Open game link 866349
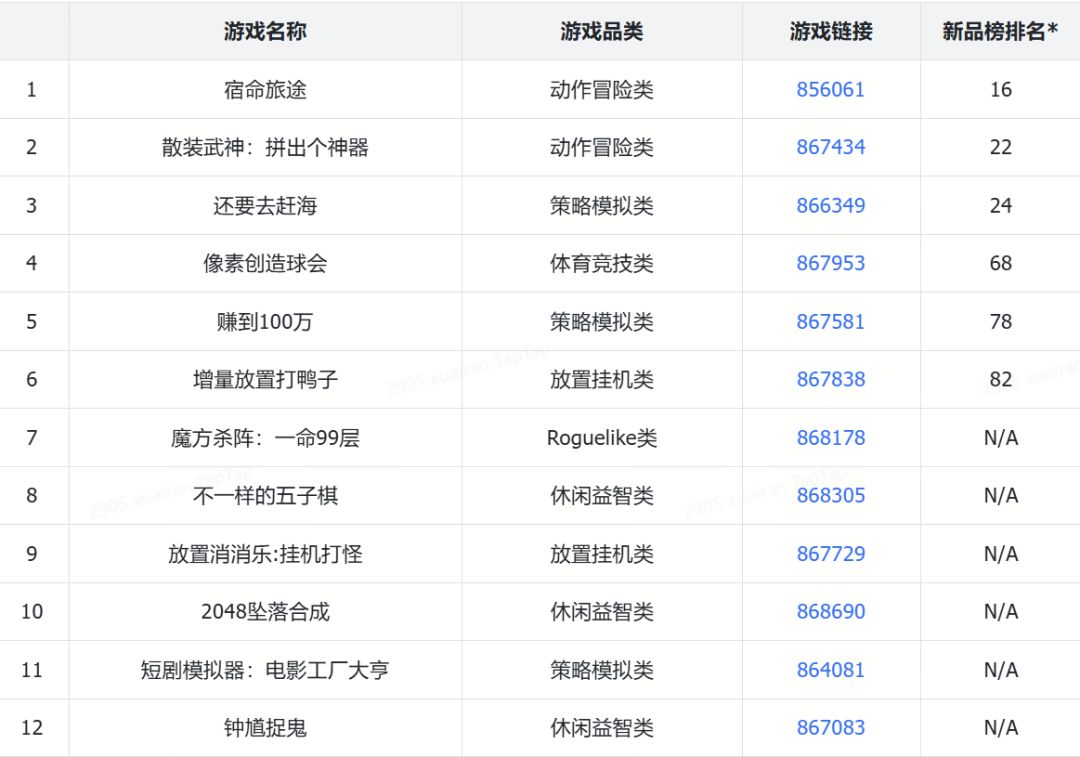The image size is (1080, 757). coord(831,205)
